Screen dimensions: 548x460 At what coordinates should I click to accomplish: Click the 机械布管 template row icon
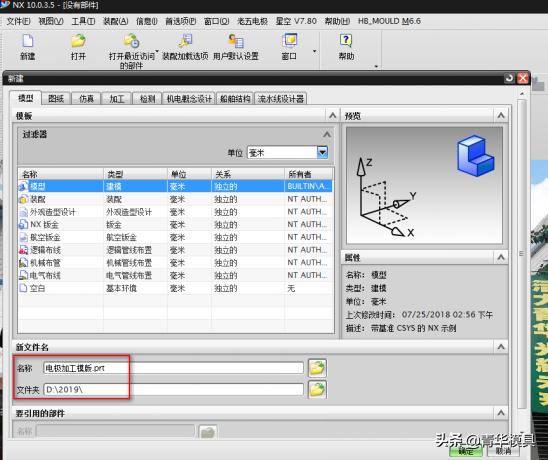tap(23, 263)
